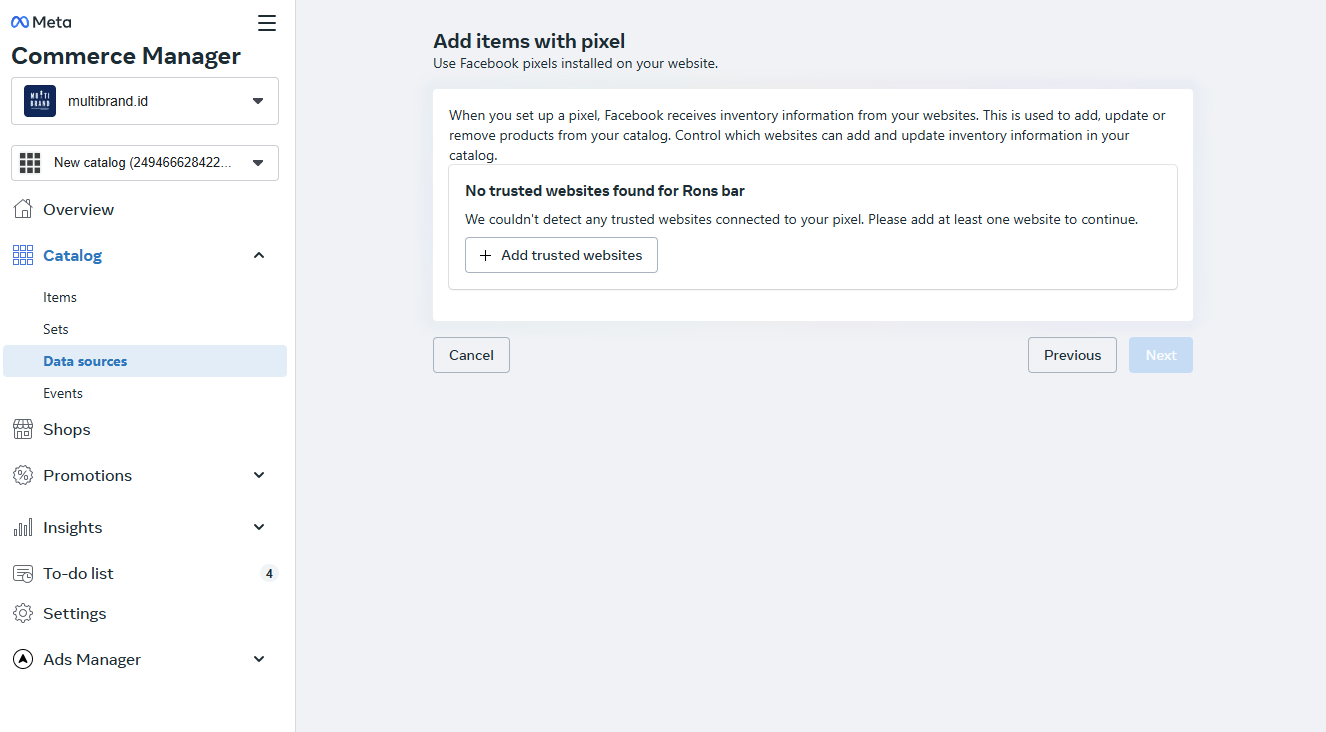Expand the Ads Manager chevron
The width and height of the screenshot is (1326, 732).
259,659
